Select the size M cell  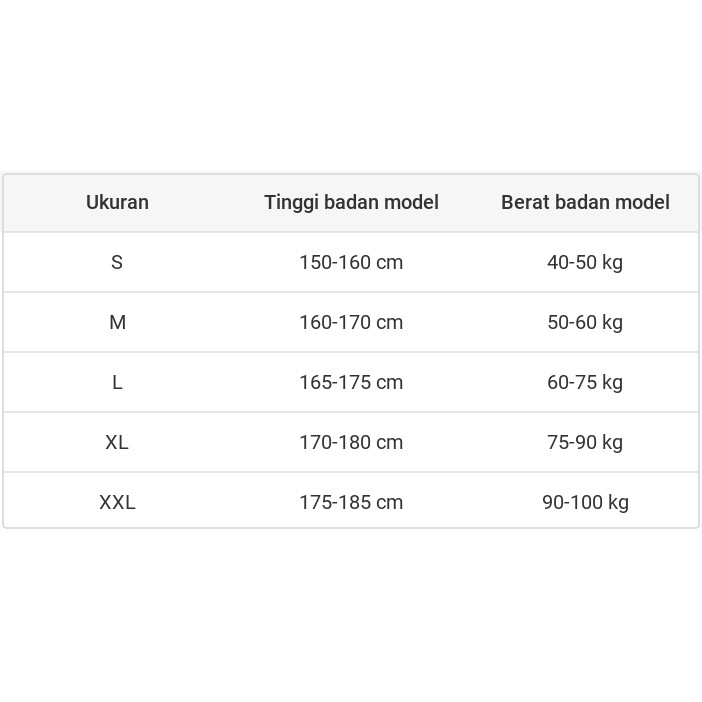pos(117,322)
